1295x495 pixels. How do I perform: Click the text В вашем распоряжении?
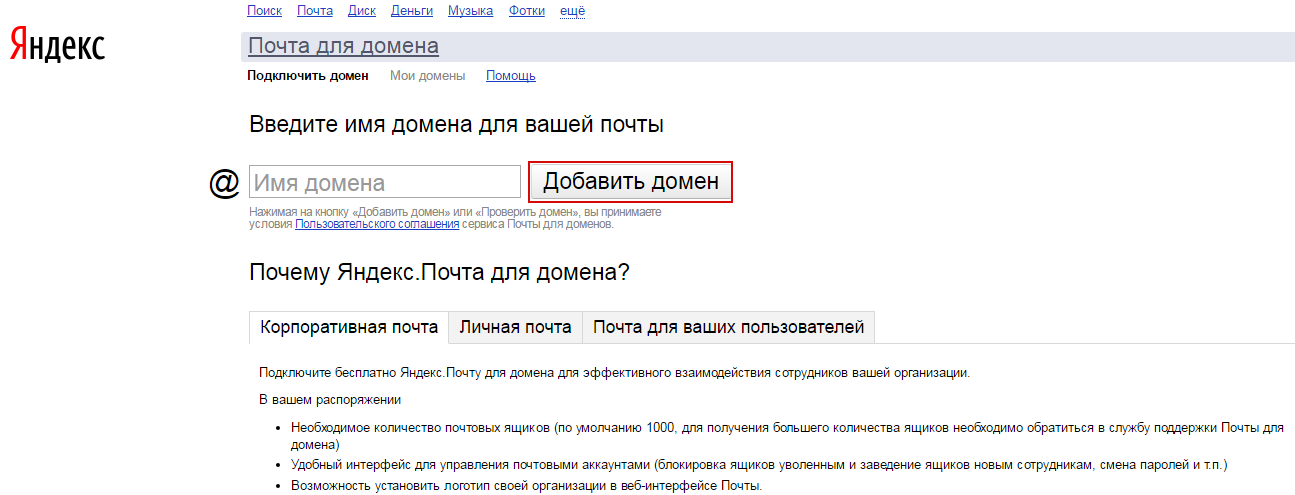pos(330,400)
